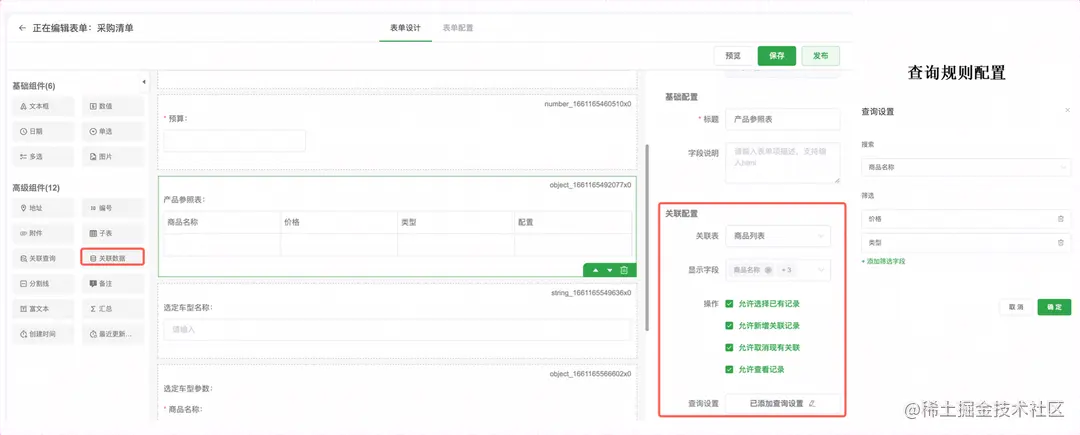Add the 文本框 text box component
This screenshot has width=1080, height=435.
point(43,106)
